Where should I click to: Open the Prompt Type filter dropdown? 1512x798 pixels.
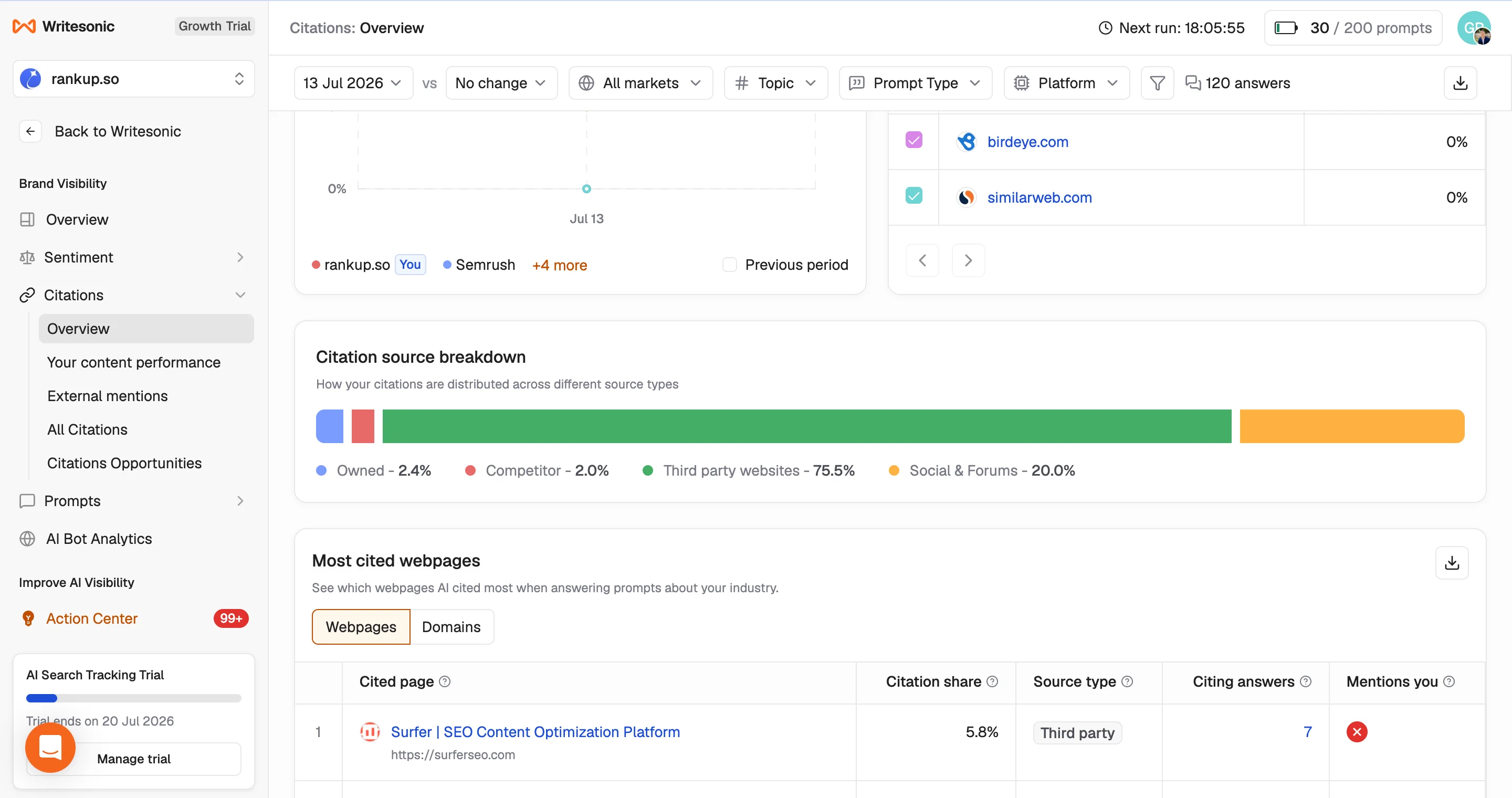pyautogui.click(x=915, y=83)
